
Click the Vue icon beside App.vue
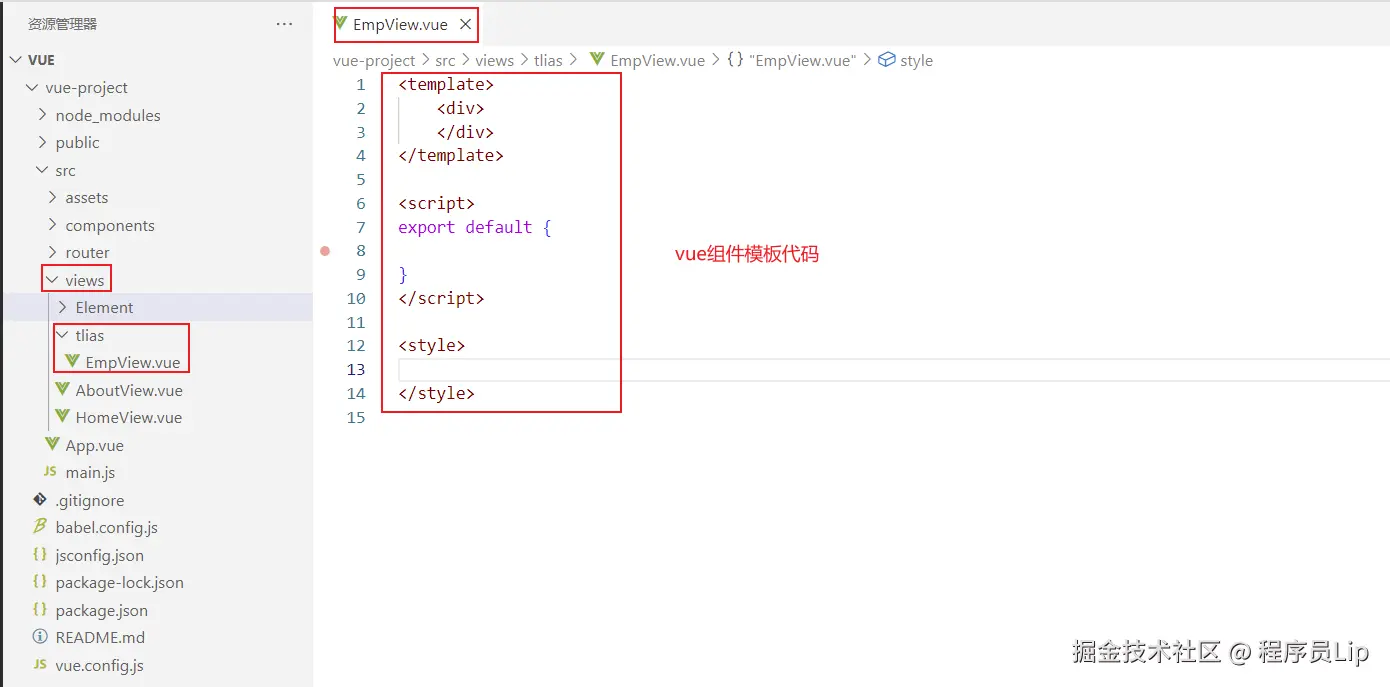pyautogui.click(x=52, y=445)
